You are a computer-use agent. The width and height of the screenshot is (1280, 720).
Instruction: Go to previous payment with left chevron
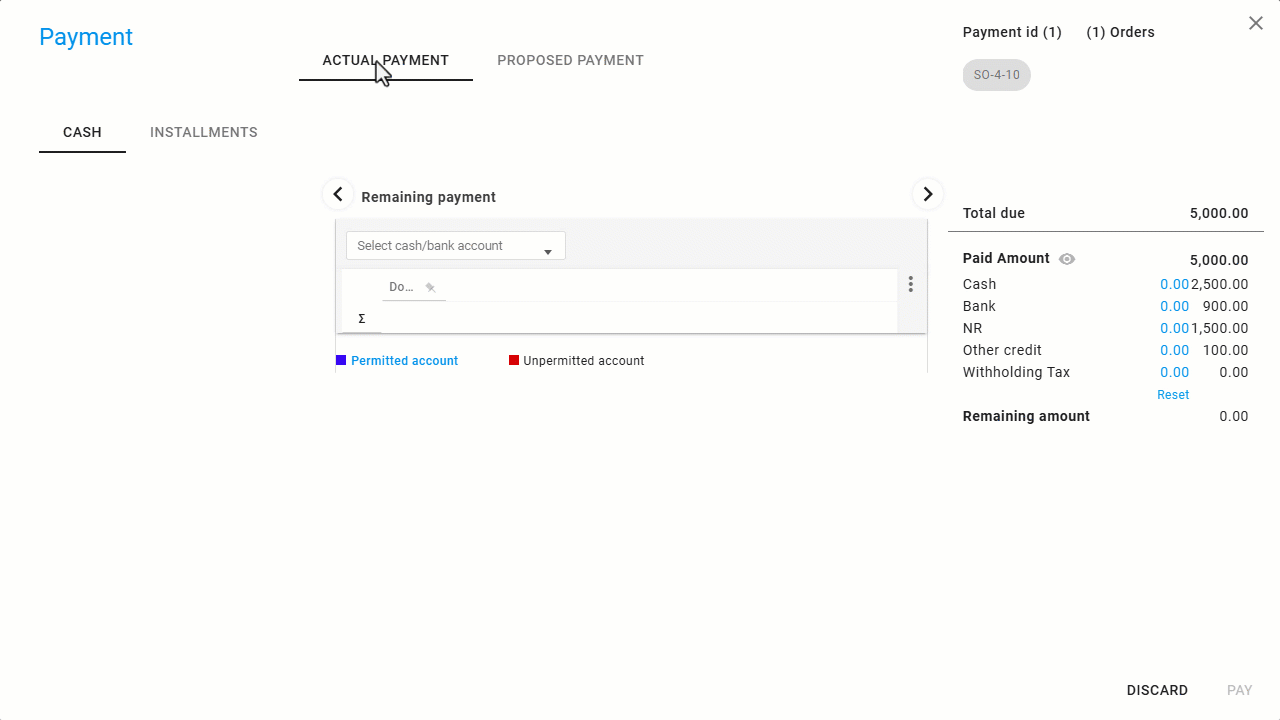338,194
